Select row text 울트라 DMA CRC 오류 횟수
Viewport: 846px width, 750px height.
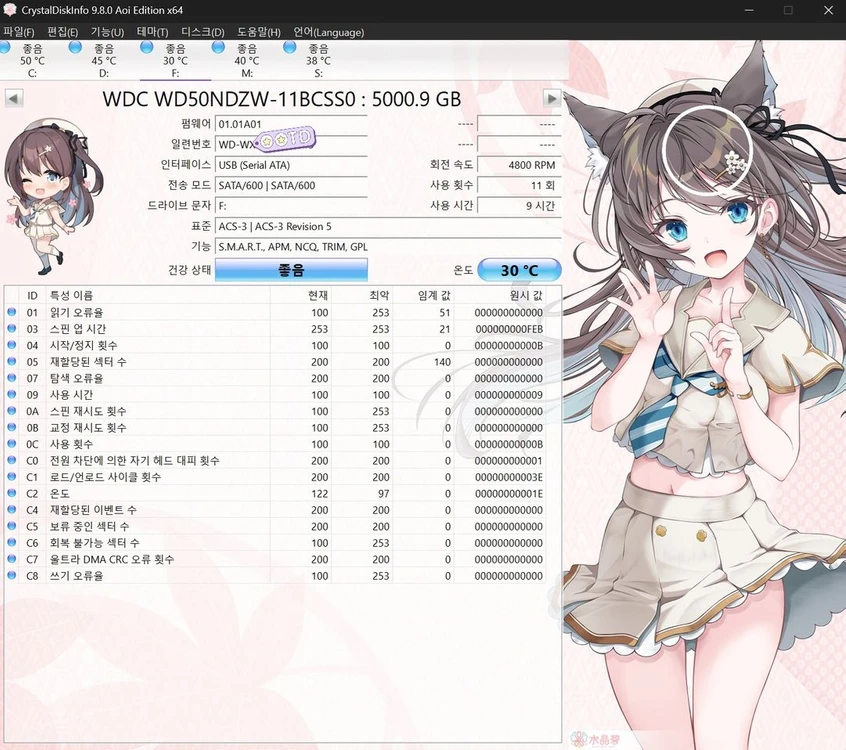tap(112, 559)
